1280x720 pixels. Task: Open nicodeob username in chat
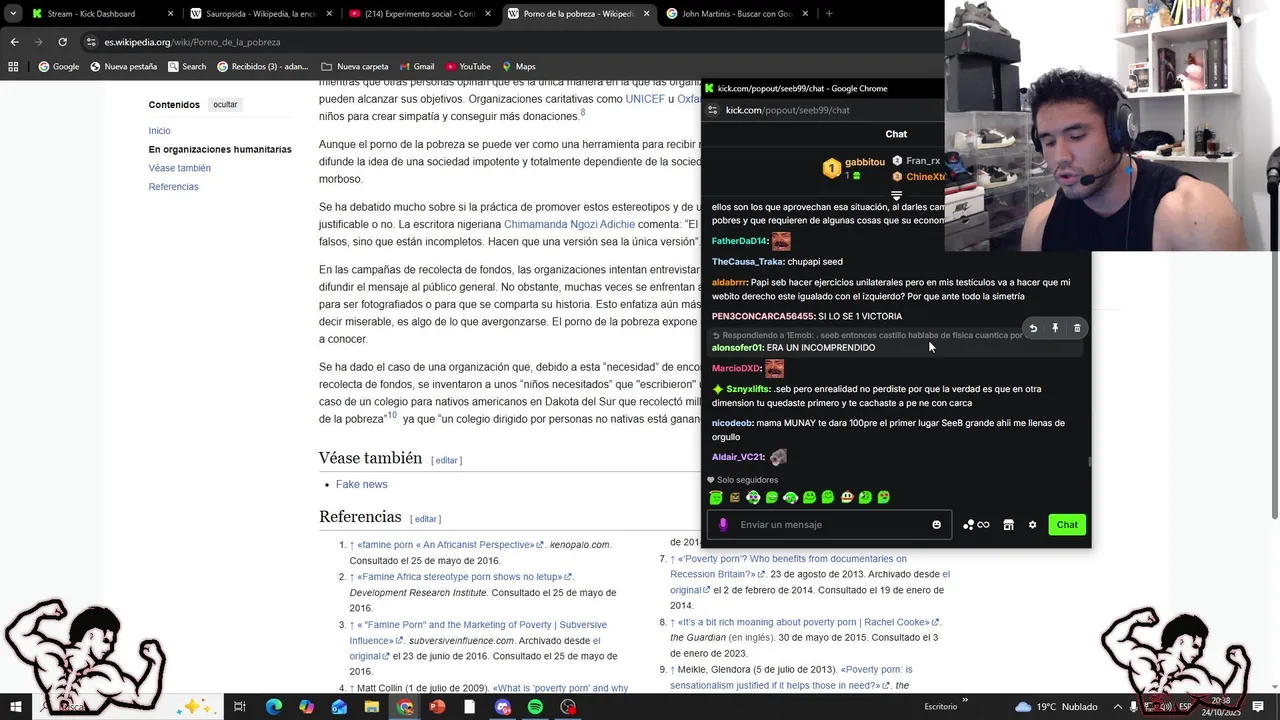click(x=732, y=423)
